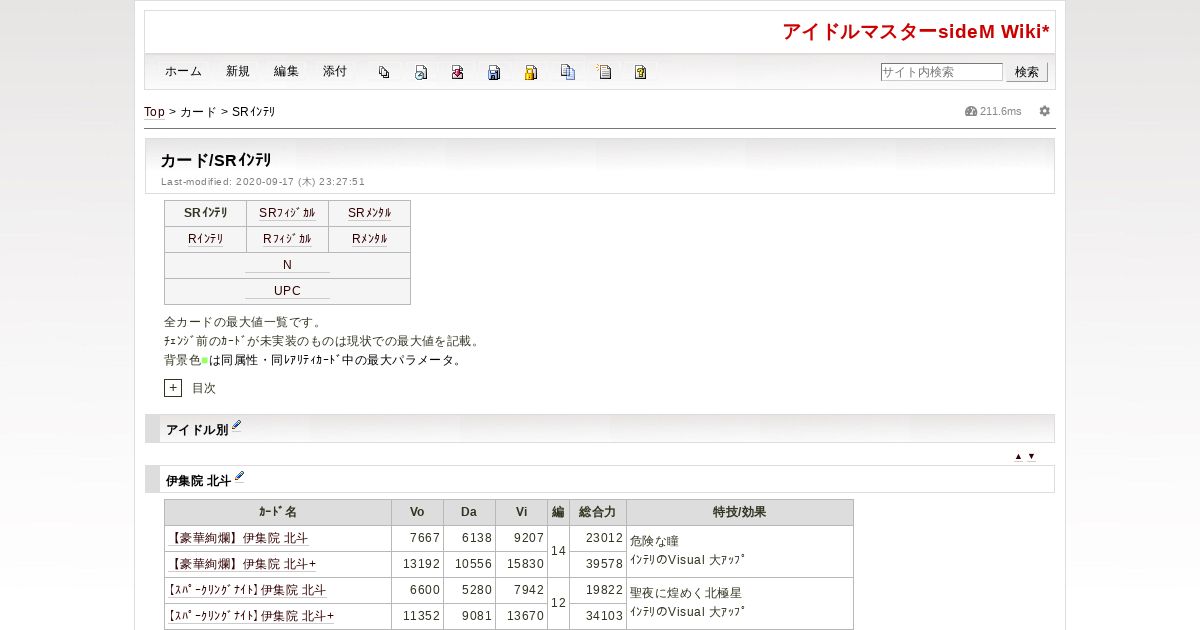The image size is (1200, 630).
Task: Open 【豪華絢爛】伊集院 北斗 card link
Action: [x=238, y=538]
